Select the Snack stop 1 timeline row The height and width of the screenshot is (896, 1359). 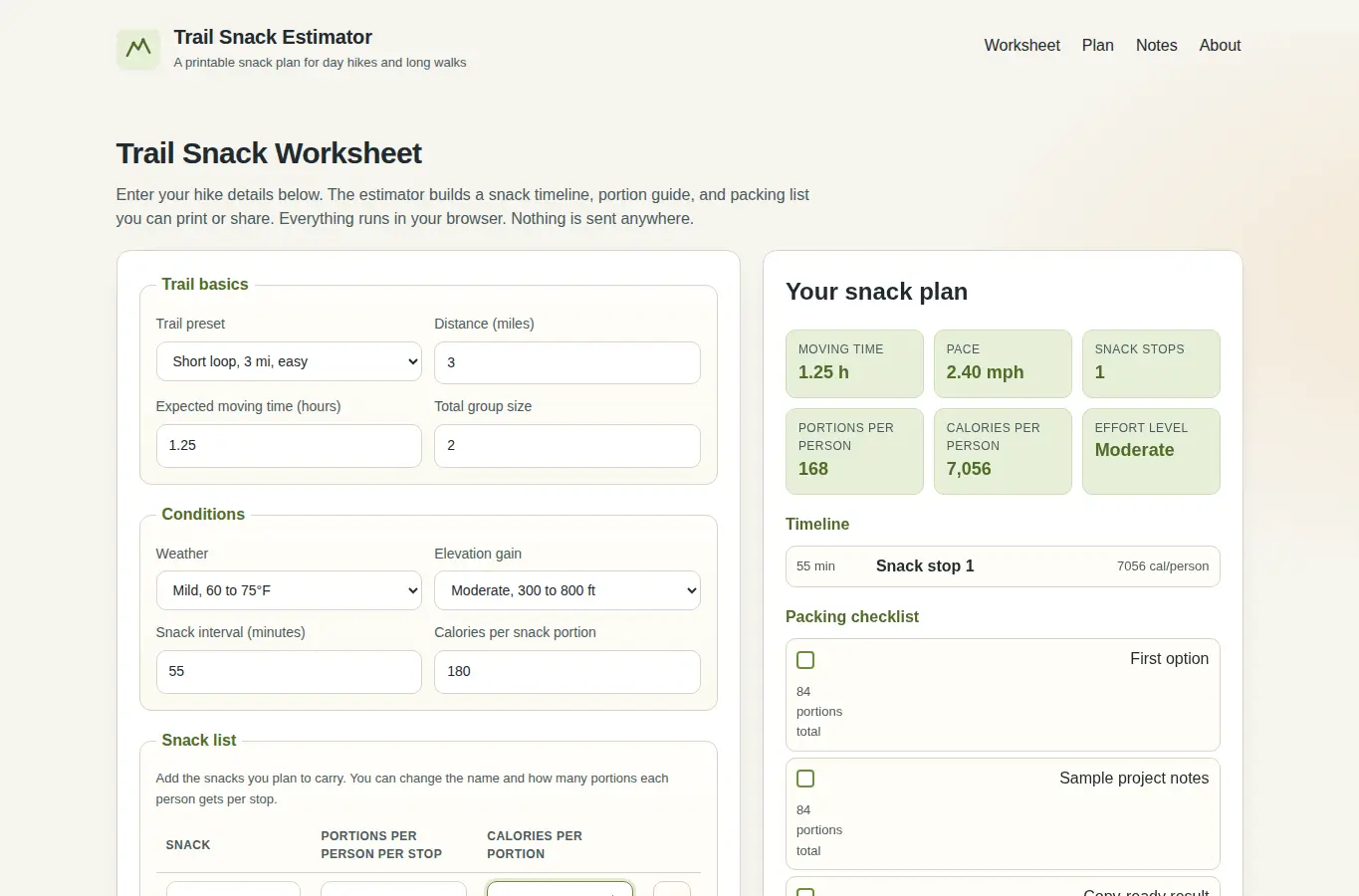[x=1003, y=566]
